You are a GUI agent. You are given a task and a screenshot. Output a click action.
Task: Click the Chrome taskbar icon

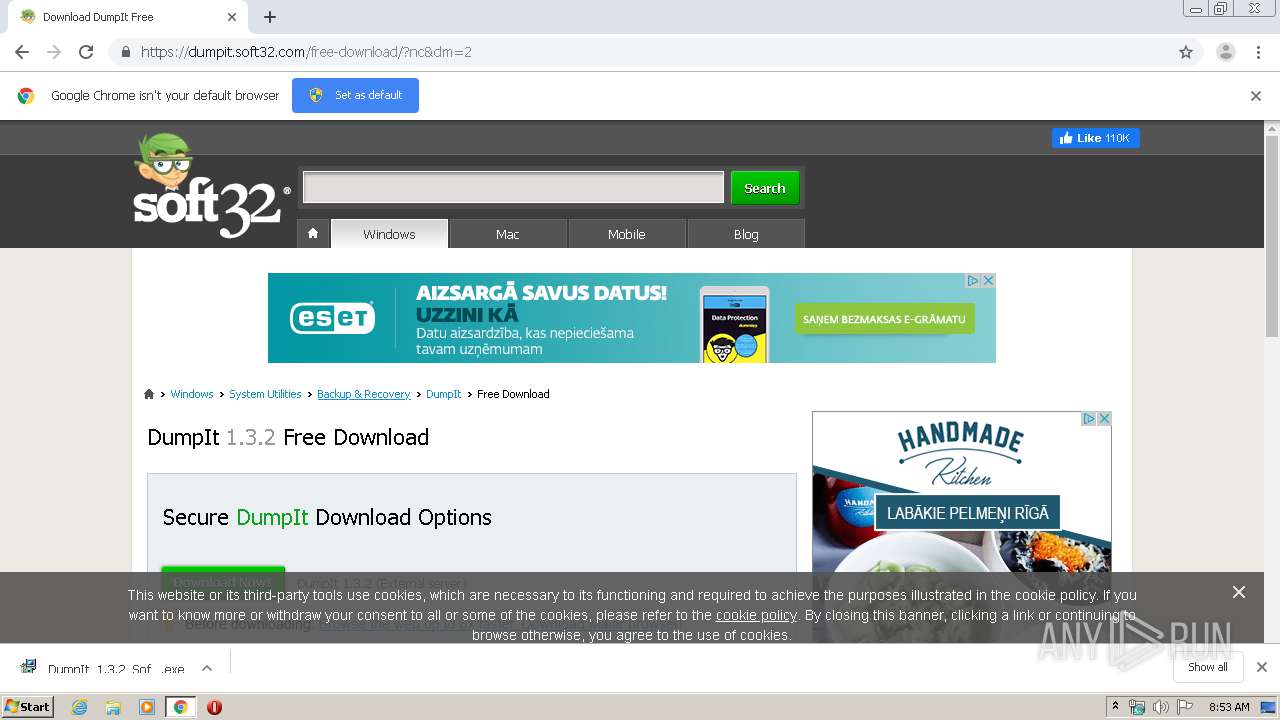(181, 707)
